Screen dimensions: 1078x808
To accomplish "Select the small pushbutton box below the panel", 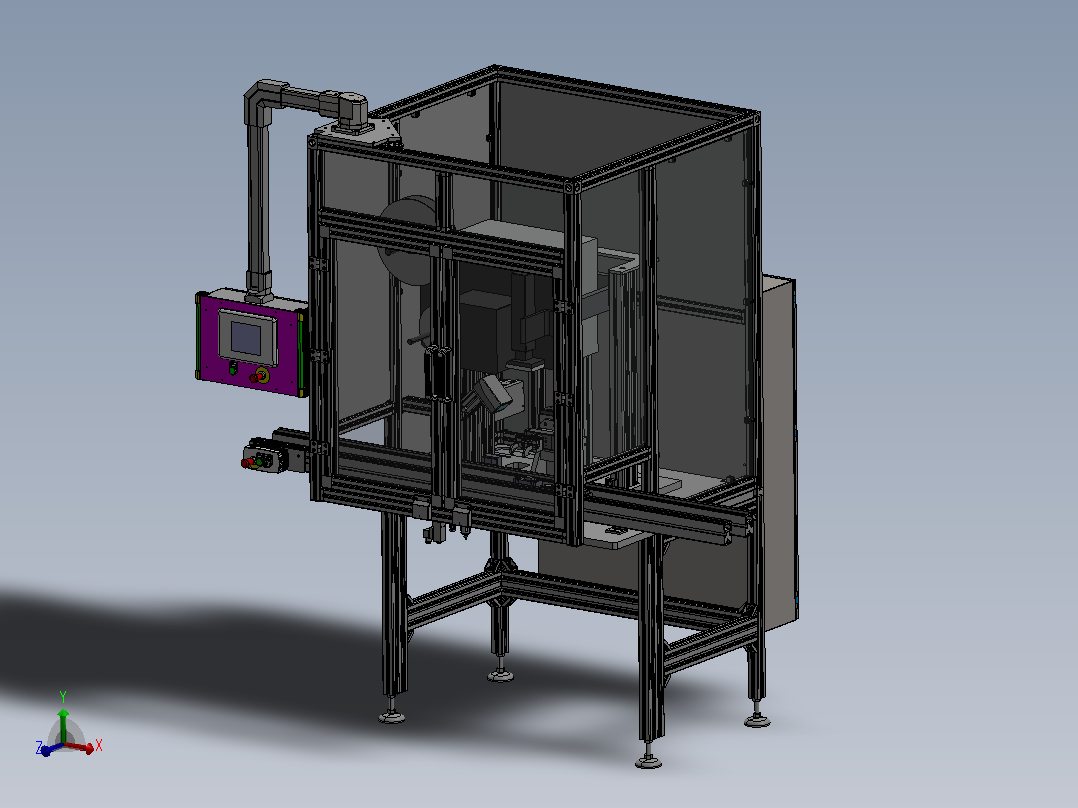I will 265,457.
